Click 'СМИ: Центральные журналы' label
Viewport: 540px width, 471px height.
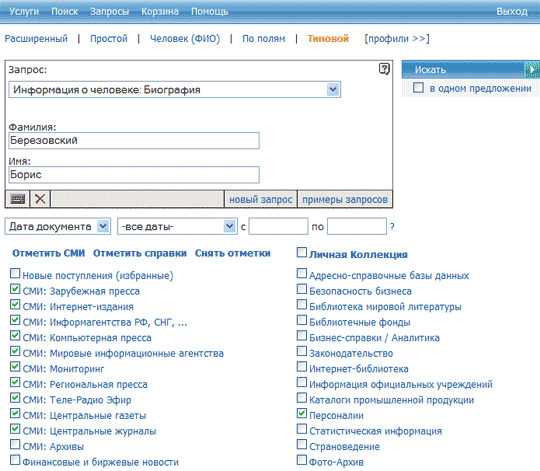pos(90,431)
